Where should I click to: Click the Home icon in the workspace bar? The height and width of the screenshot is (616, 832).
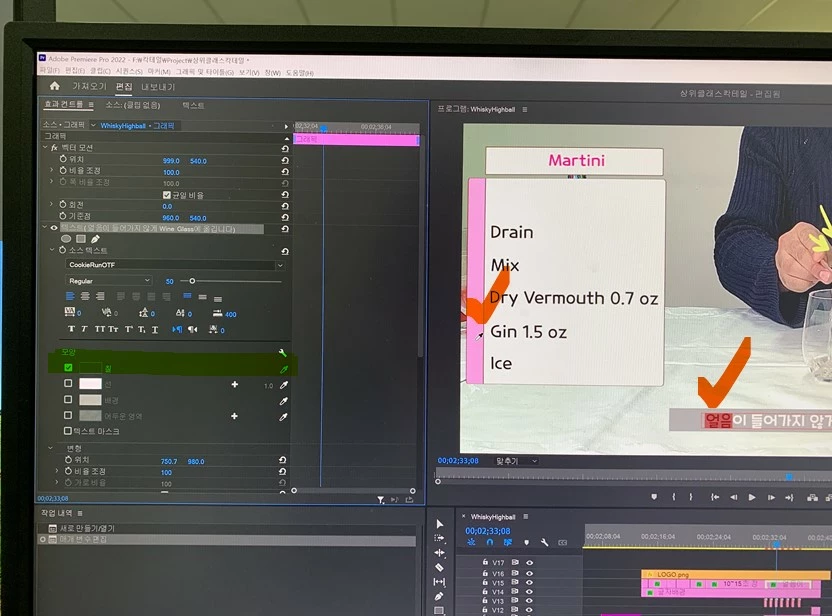pyautogui.click(x=55, y=85)
